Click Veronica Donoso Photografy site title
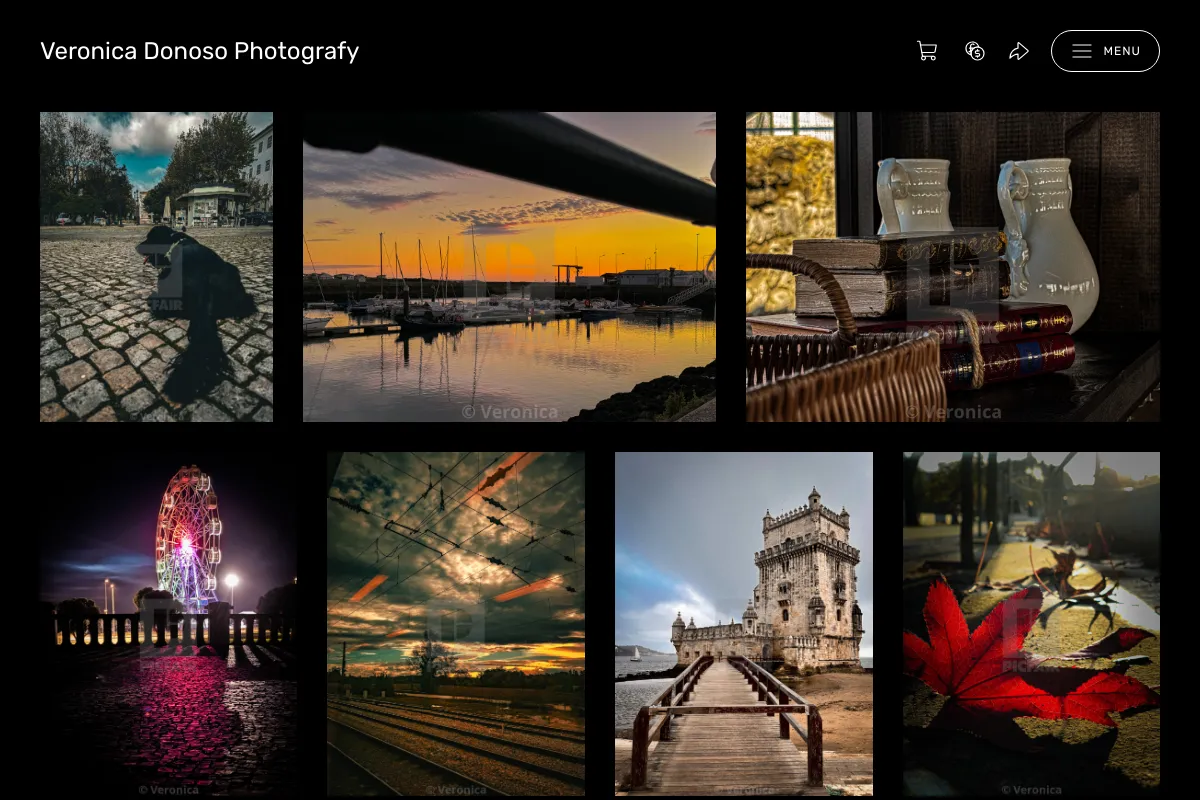The image size is (1200, 800). click(x=199, y=51)
